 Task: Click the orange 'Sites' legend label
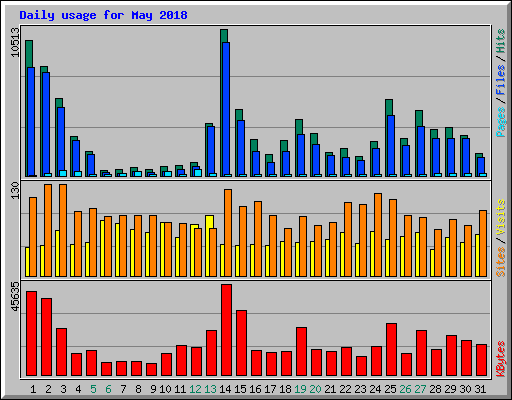click(501, 262)
